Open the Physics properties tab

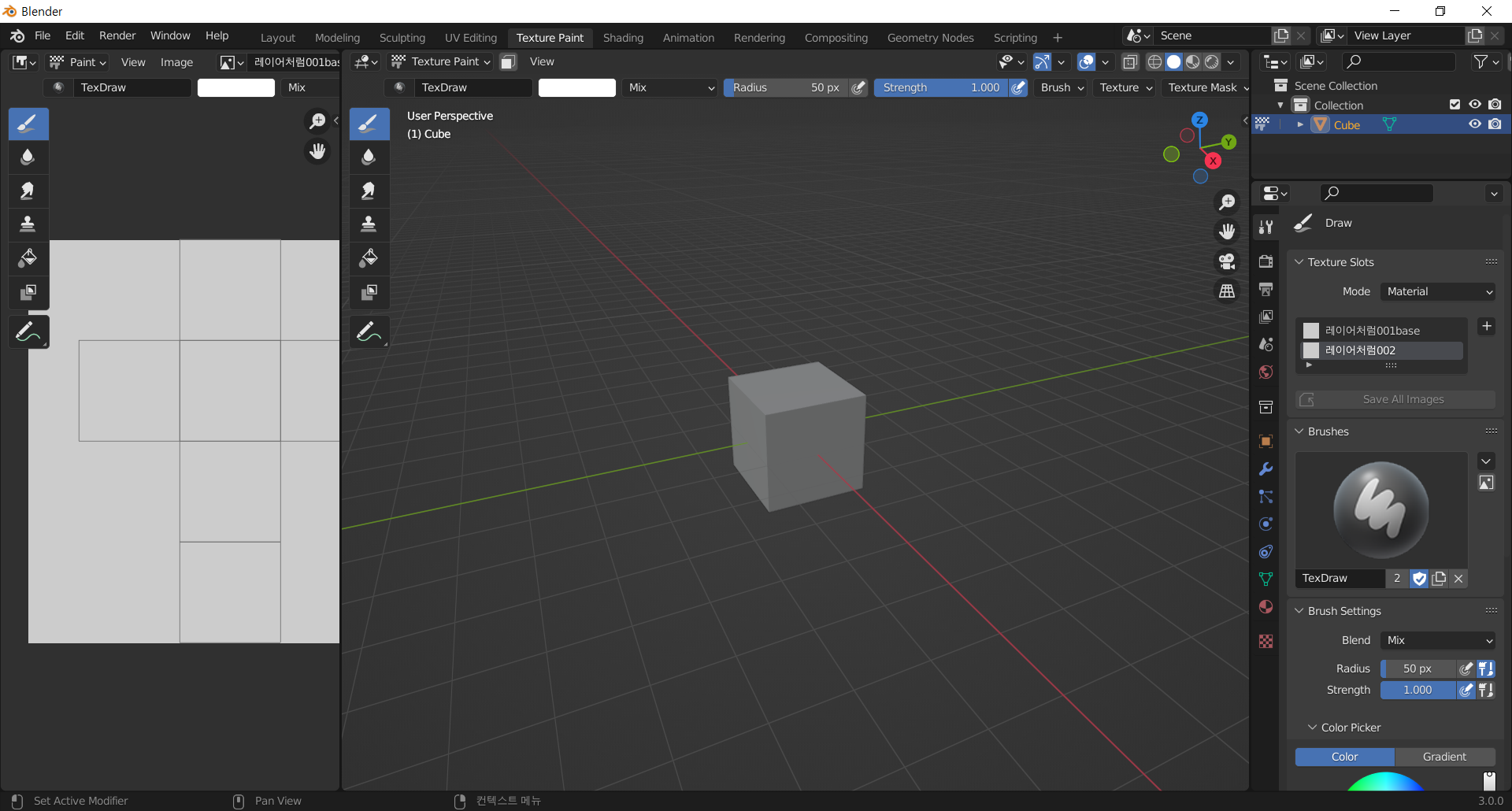[x=1266, y=524]
